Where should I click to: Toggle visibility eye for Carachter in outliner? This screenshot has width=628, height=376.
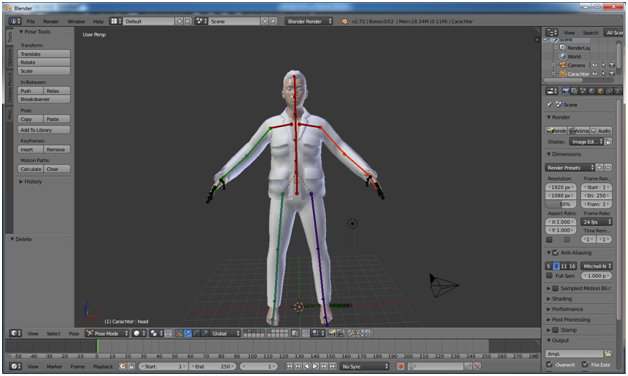coord(595,74)
